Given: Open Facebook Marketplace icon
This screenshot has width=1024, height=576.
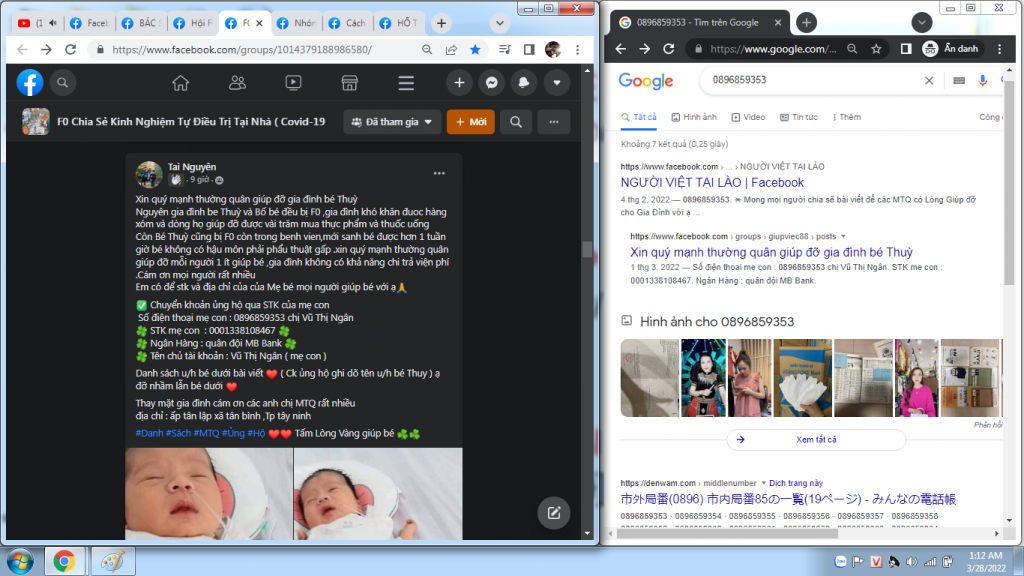Looking at the screenshot, I should point(349,83).
